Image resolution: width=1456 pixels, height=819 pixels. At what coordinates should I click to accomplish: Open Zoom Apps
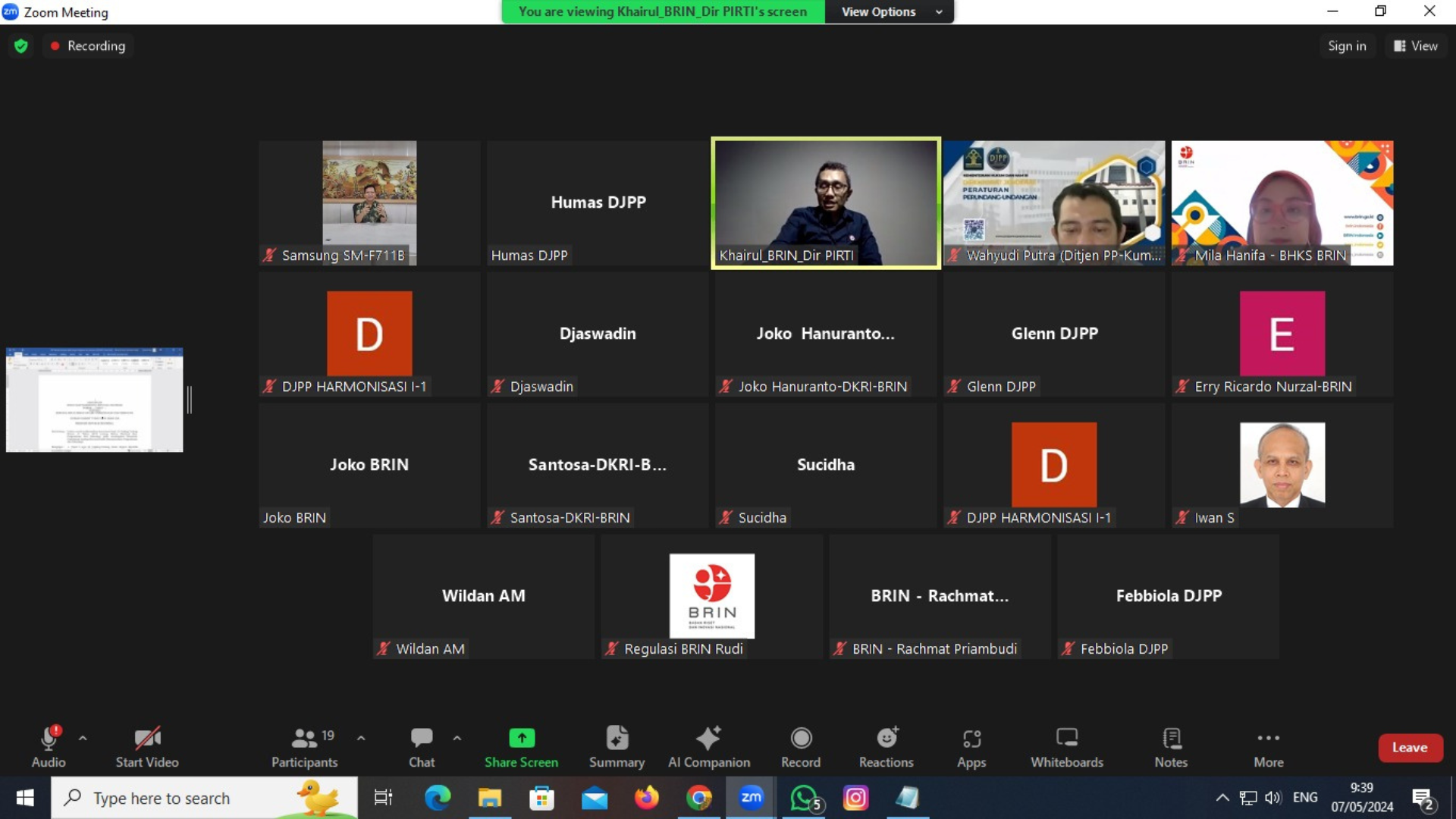click(971, 747)
